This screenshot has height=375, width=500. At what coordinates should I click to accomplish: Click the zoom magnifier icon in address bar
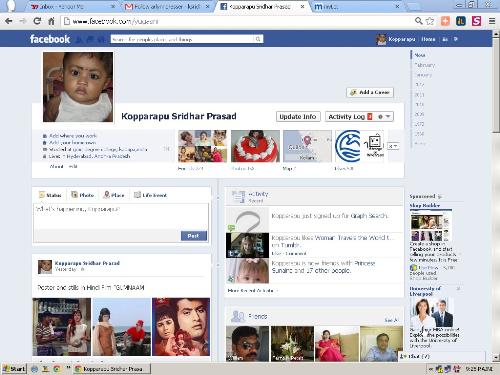coord(418,21)
